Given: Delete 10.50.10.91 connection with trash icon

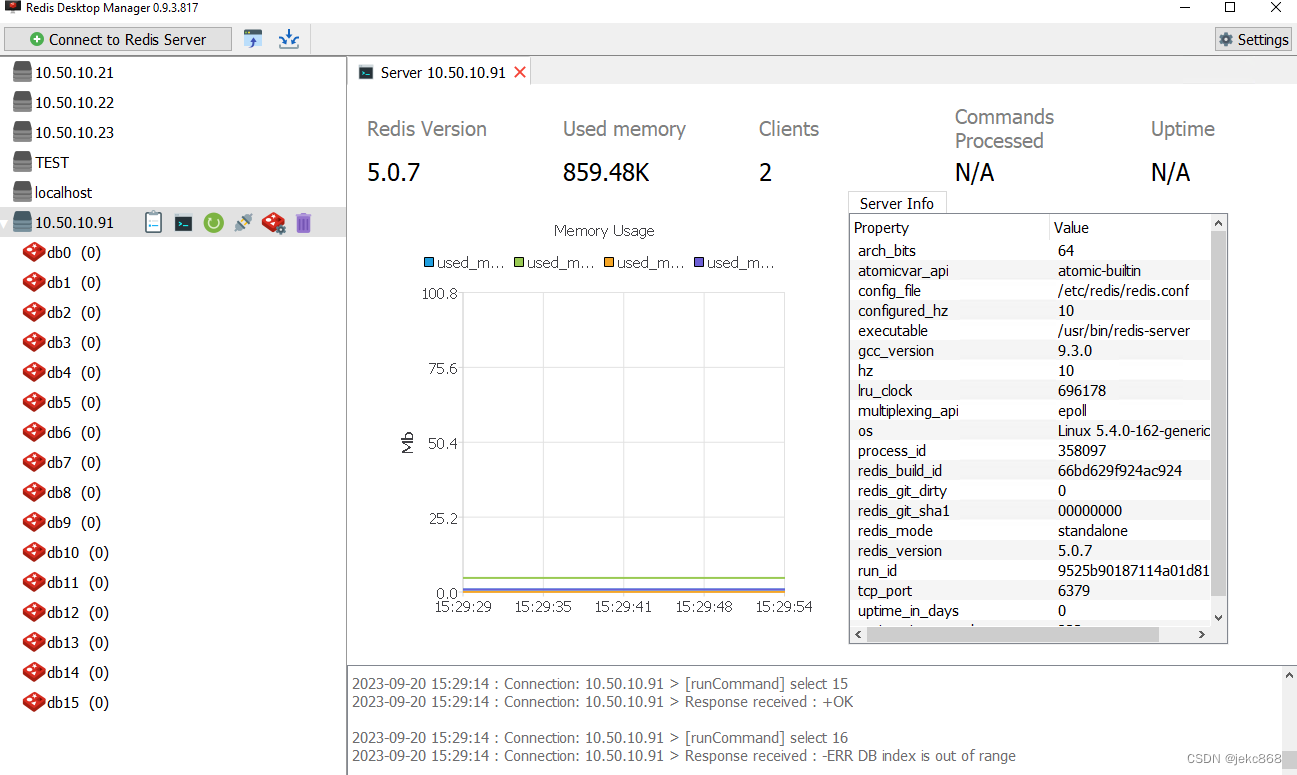Looking at the screenshot, I should [x=303, y=222].
